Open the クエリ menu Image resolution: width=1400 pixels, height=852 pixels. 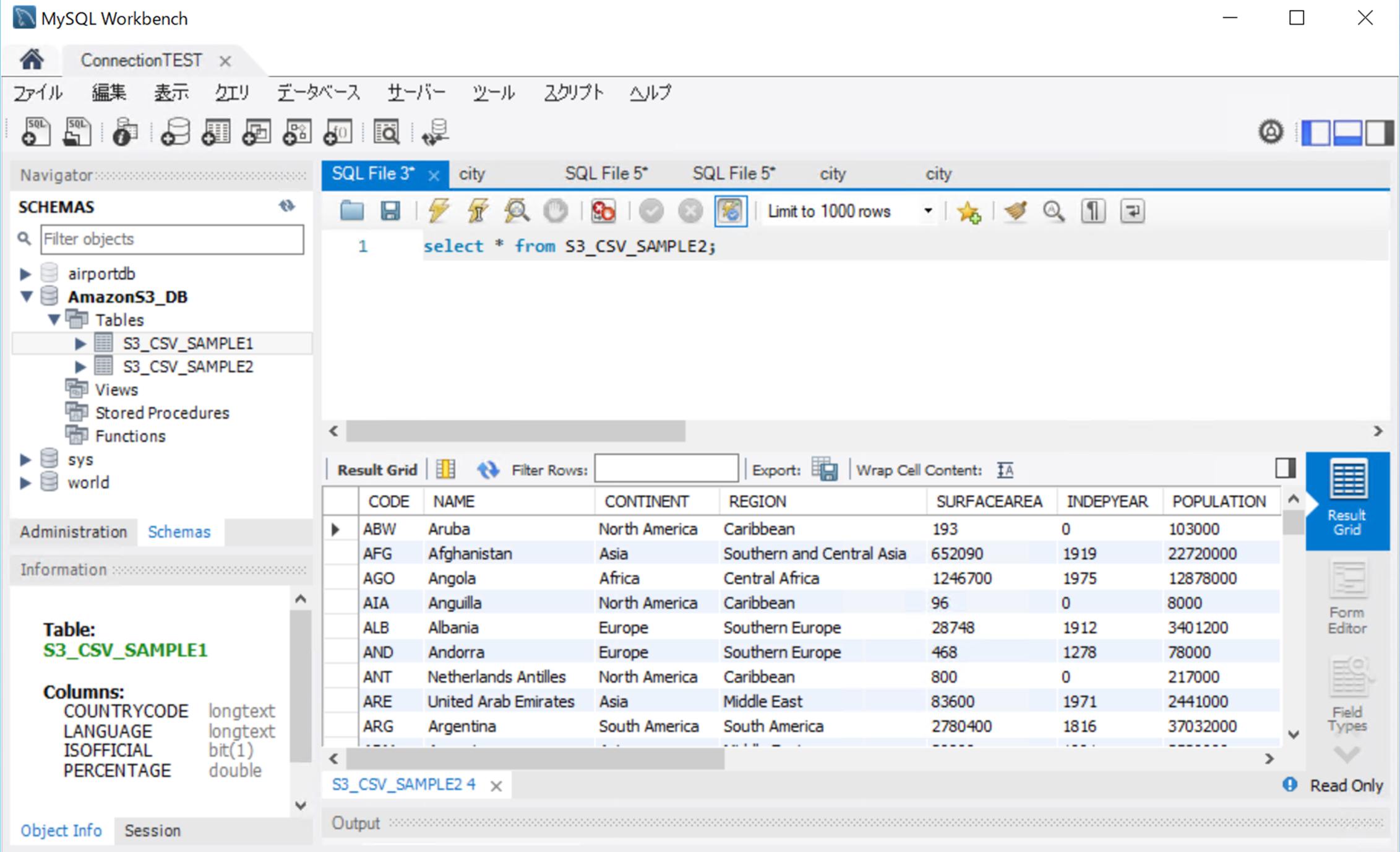232,92
